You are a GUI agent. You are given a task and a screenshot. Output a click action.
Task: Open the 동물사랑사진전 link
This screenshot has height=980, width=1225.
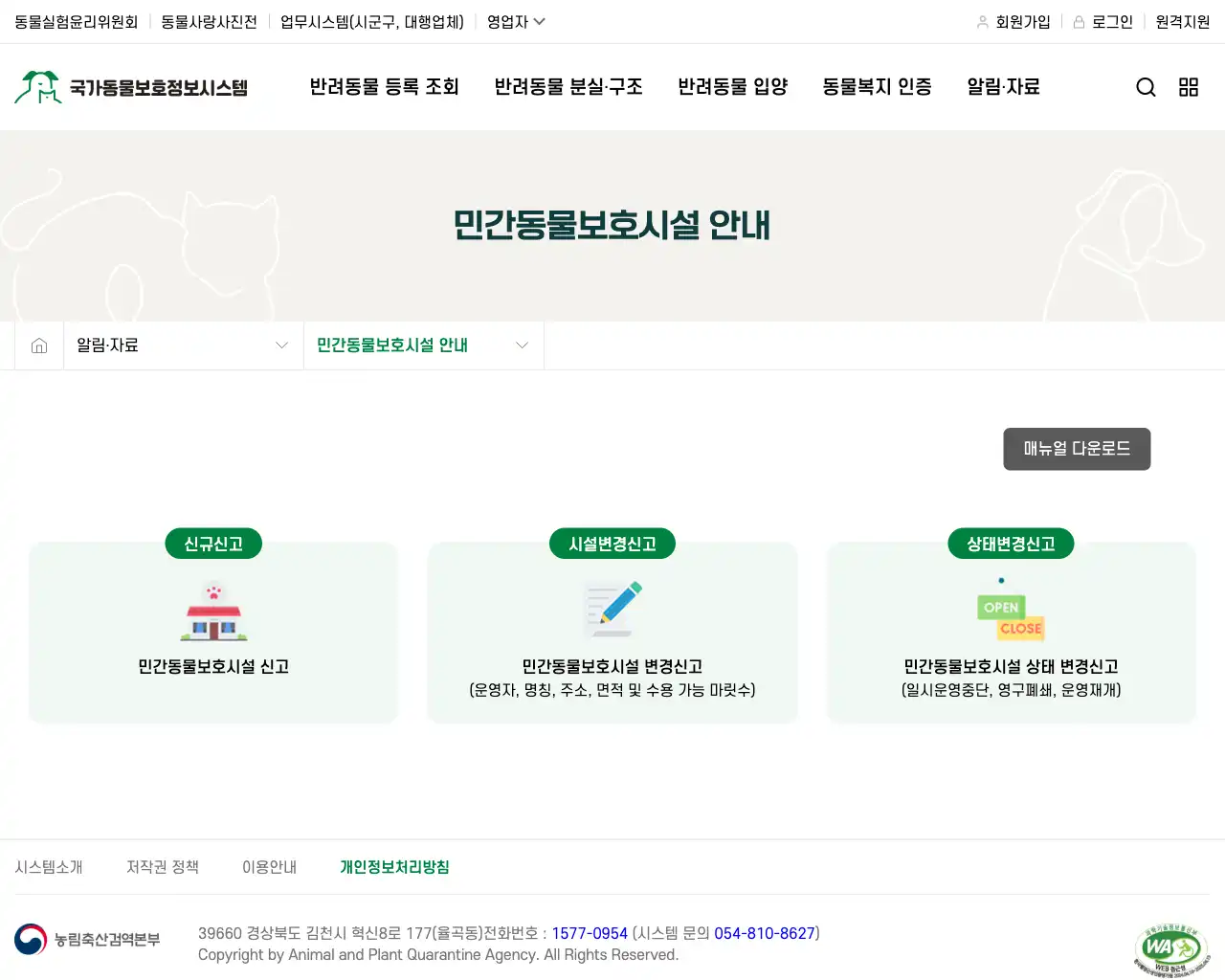(209, 22)
